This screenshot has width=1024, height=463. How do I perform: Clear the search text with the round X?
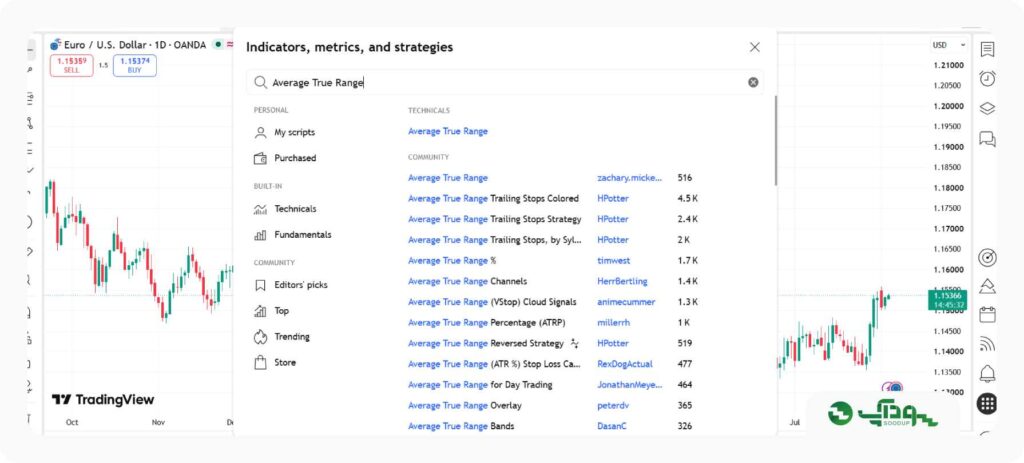tap(753, 82)
